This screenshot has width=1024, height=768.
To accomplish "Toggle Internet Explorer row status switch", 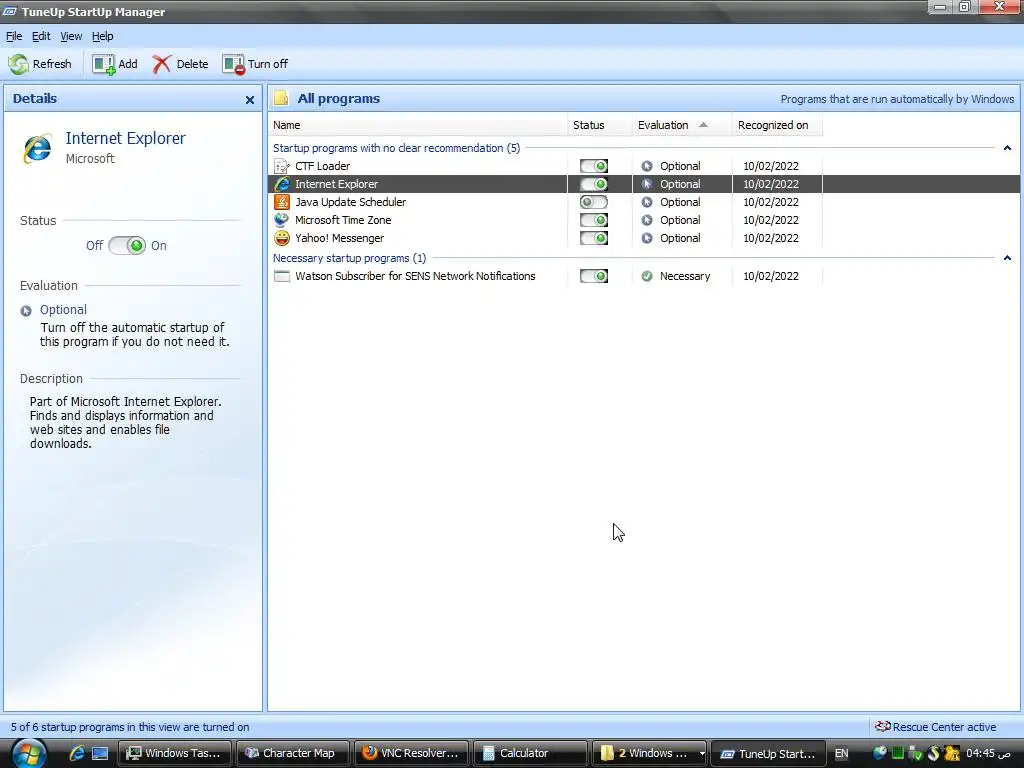I will point(594,184).
